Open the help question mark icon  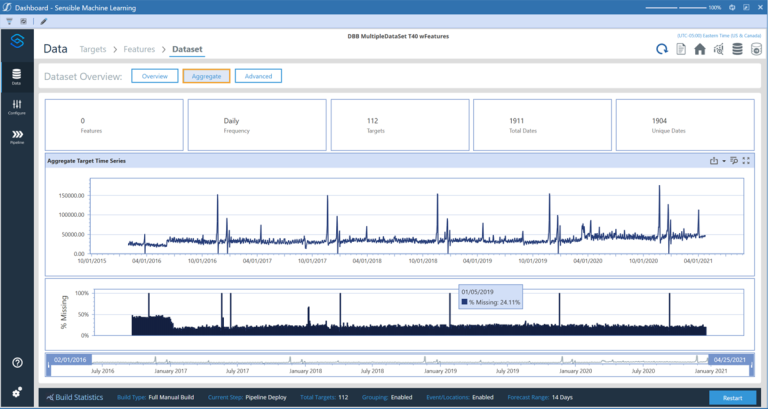coord(17,362)
